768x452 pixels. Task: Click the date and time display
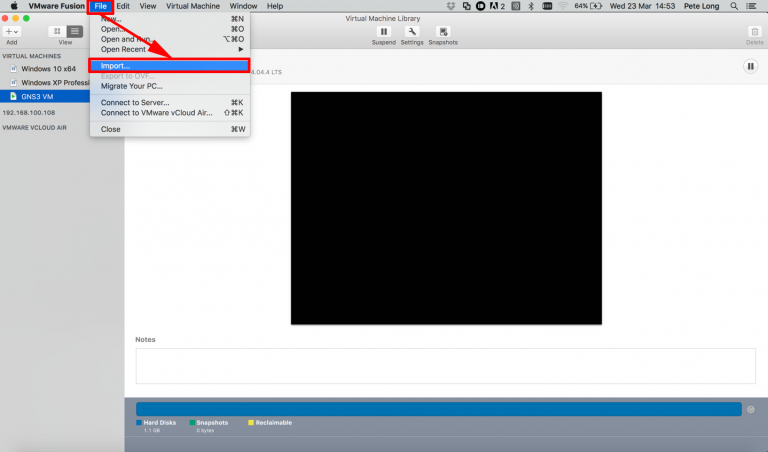click(x=642, y=6)
